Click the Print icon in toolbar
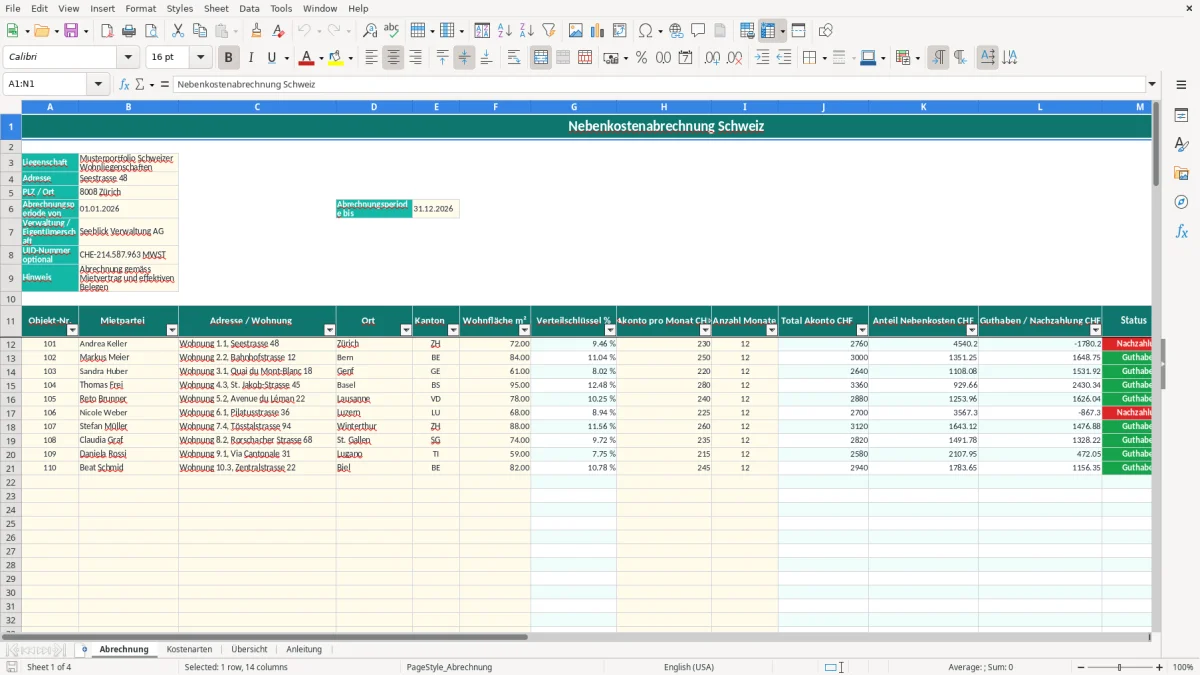 (x=129, y=31)
